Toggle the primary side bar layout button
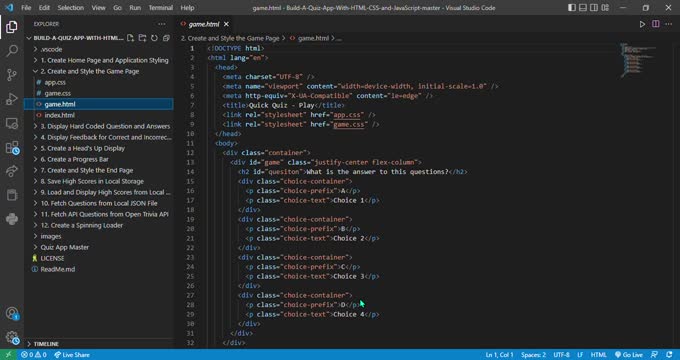Screen dimensions: 680x360 coord(572,7)
